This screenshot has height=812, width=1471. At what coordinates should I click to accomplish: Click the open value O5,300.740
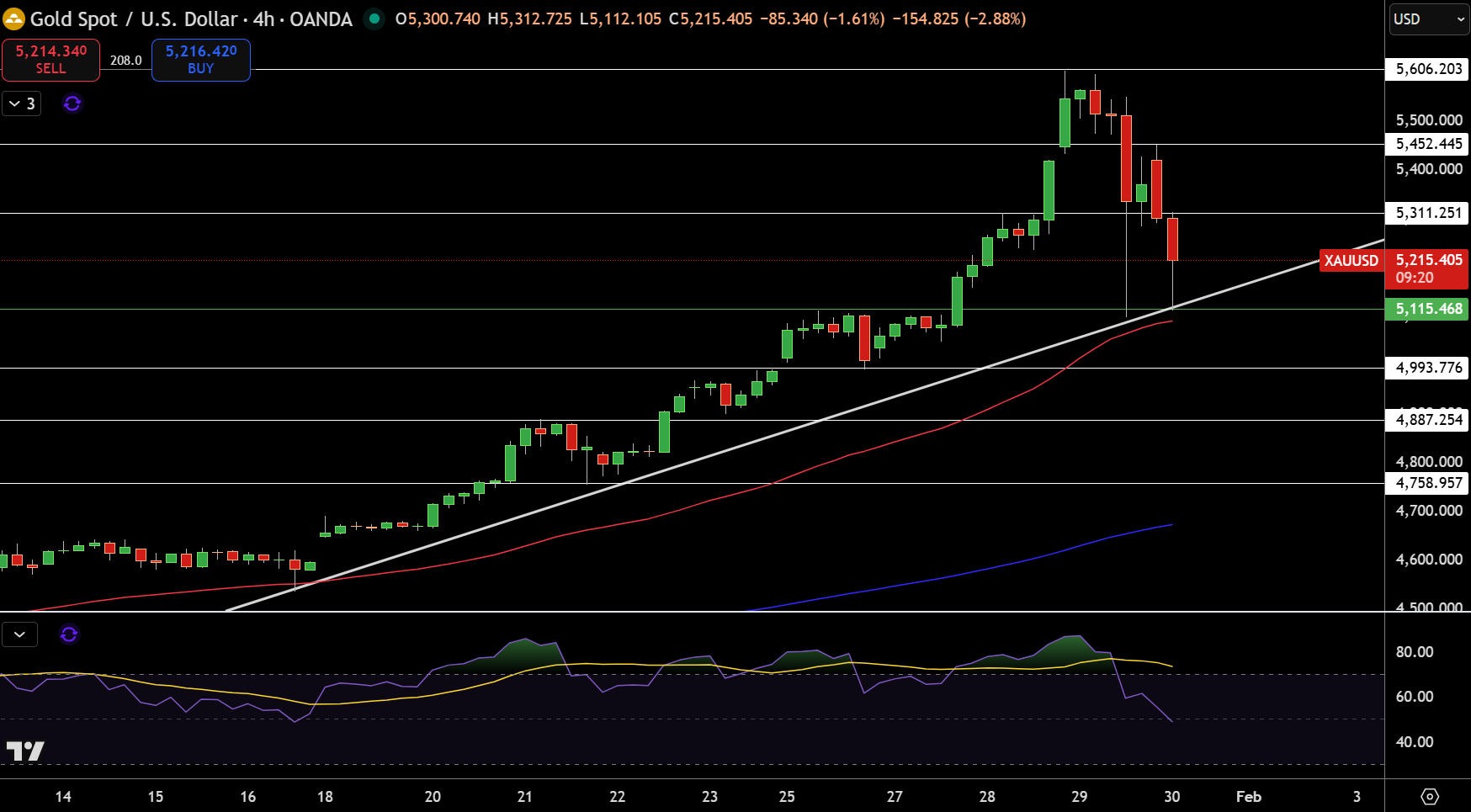[x=438, y=19]
